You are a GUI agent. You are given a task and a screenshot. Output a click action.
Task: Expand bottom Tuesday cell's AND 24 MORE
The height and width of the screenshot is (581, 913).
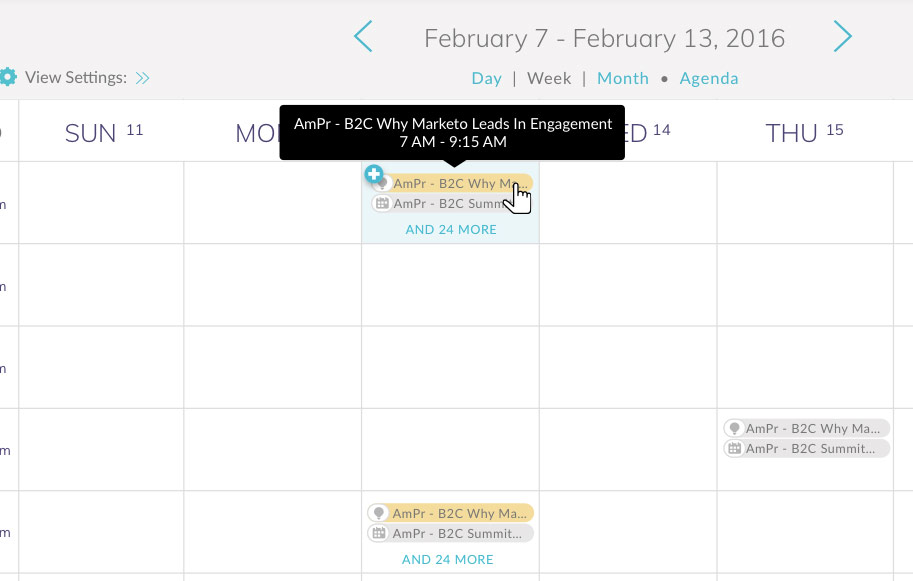coord(448,560)
